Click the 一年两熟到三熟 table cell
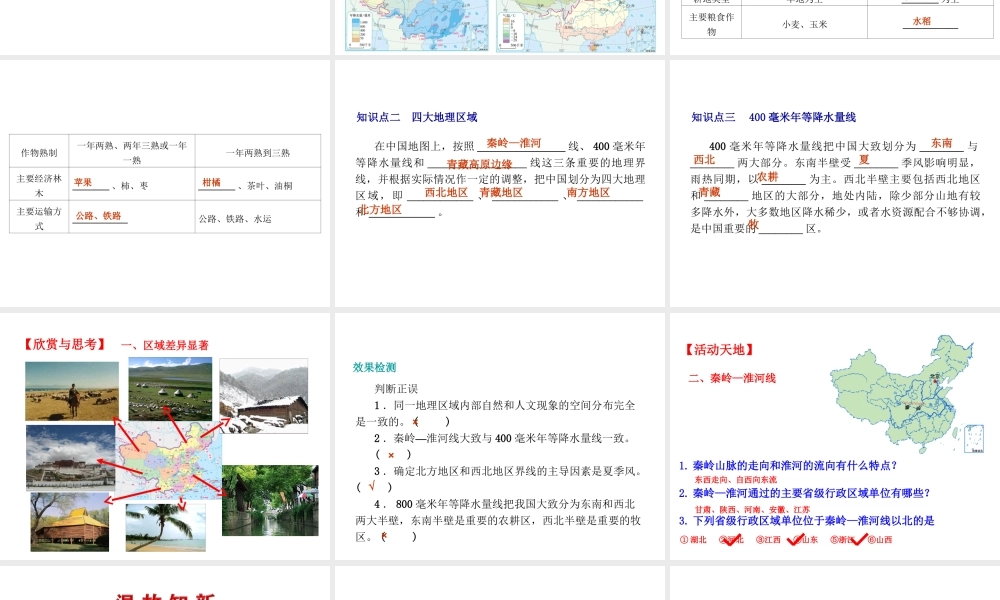The image size is (1000, 600). pyautogui.click(x=258, y=152)
